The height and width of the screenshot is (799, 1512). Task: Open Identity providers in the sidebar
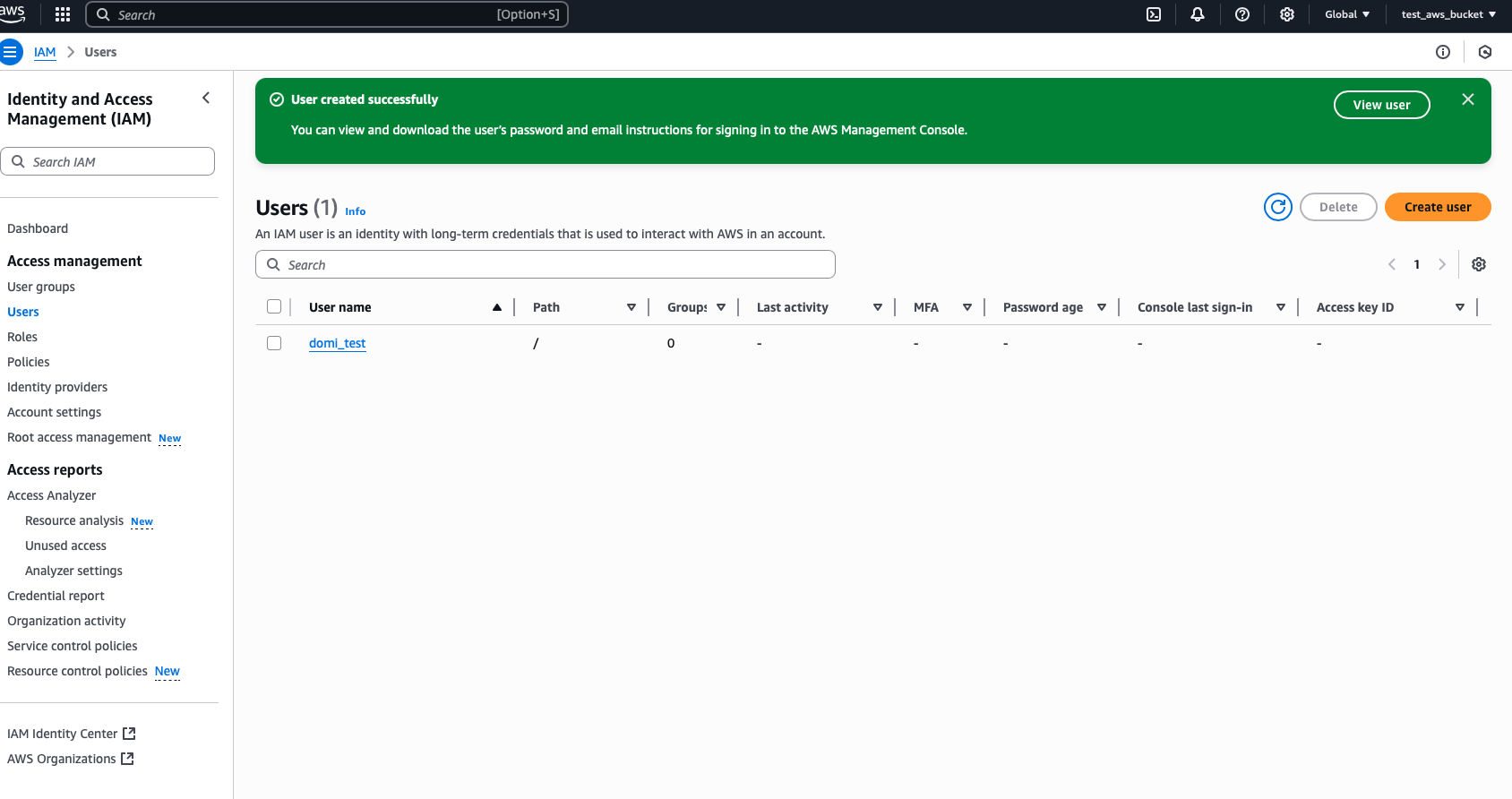[57, 387]
